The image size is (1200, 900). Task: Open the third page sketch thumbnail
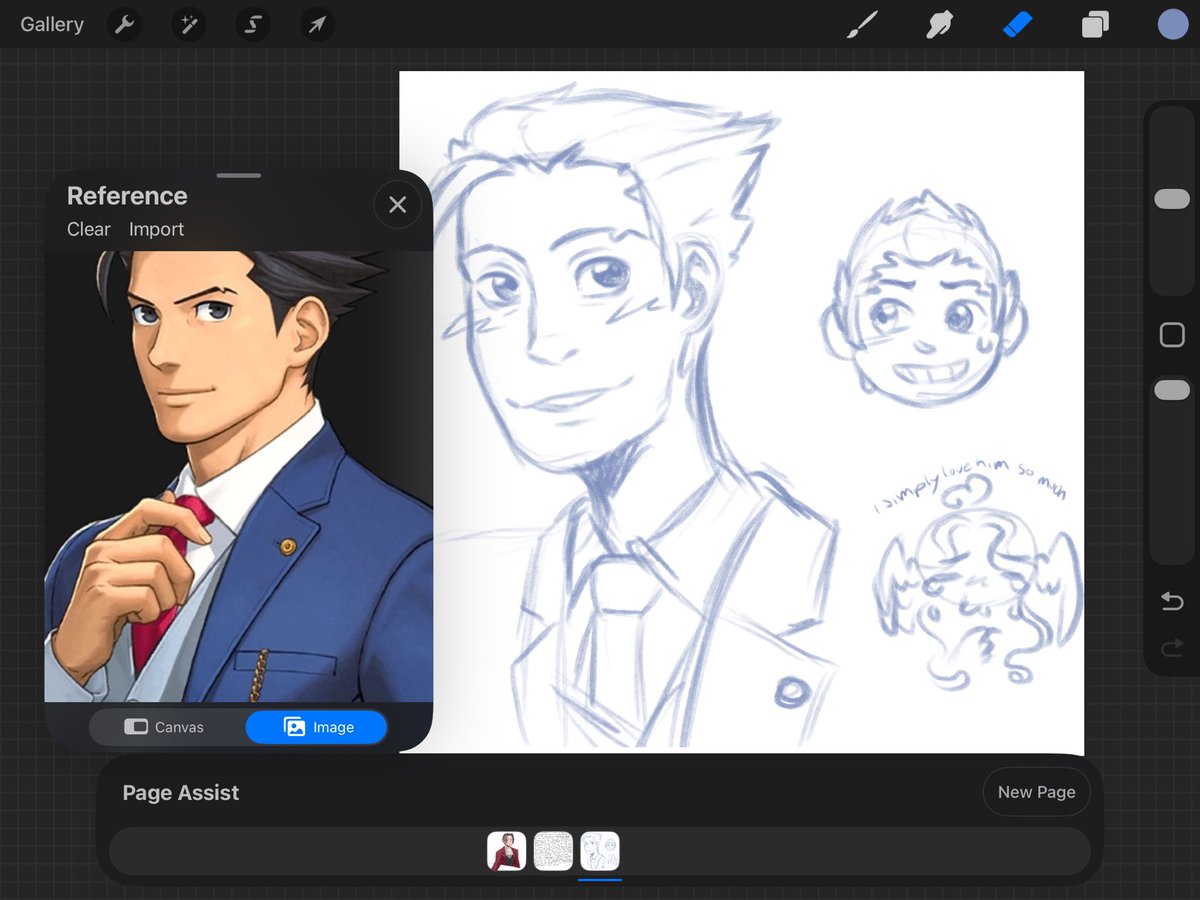[600, 851]
